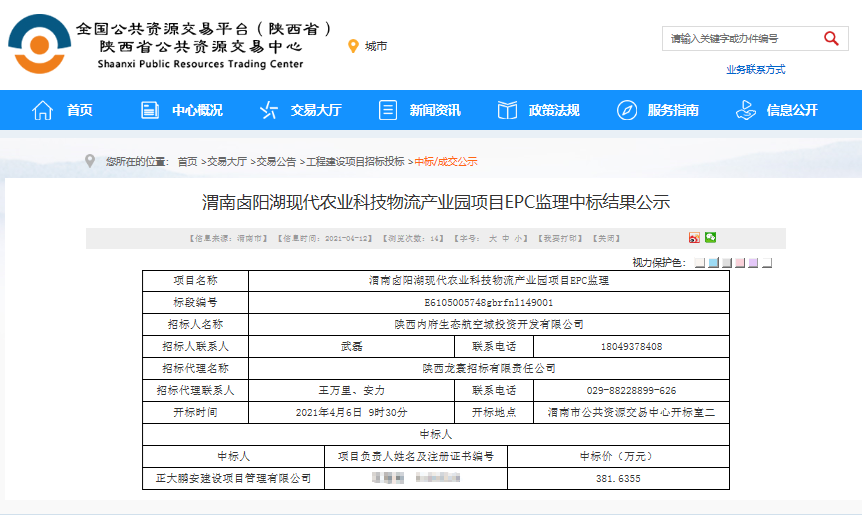Select the pink eye-protection color swatch
The width and height of the screenshot is (862, 515).
[740, 263]
